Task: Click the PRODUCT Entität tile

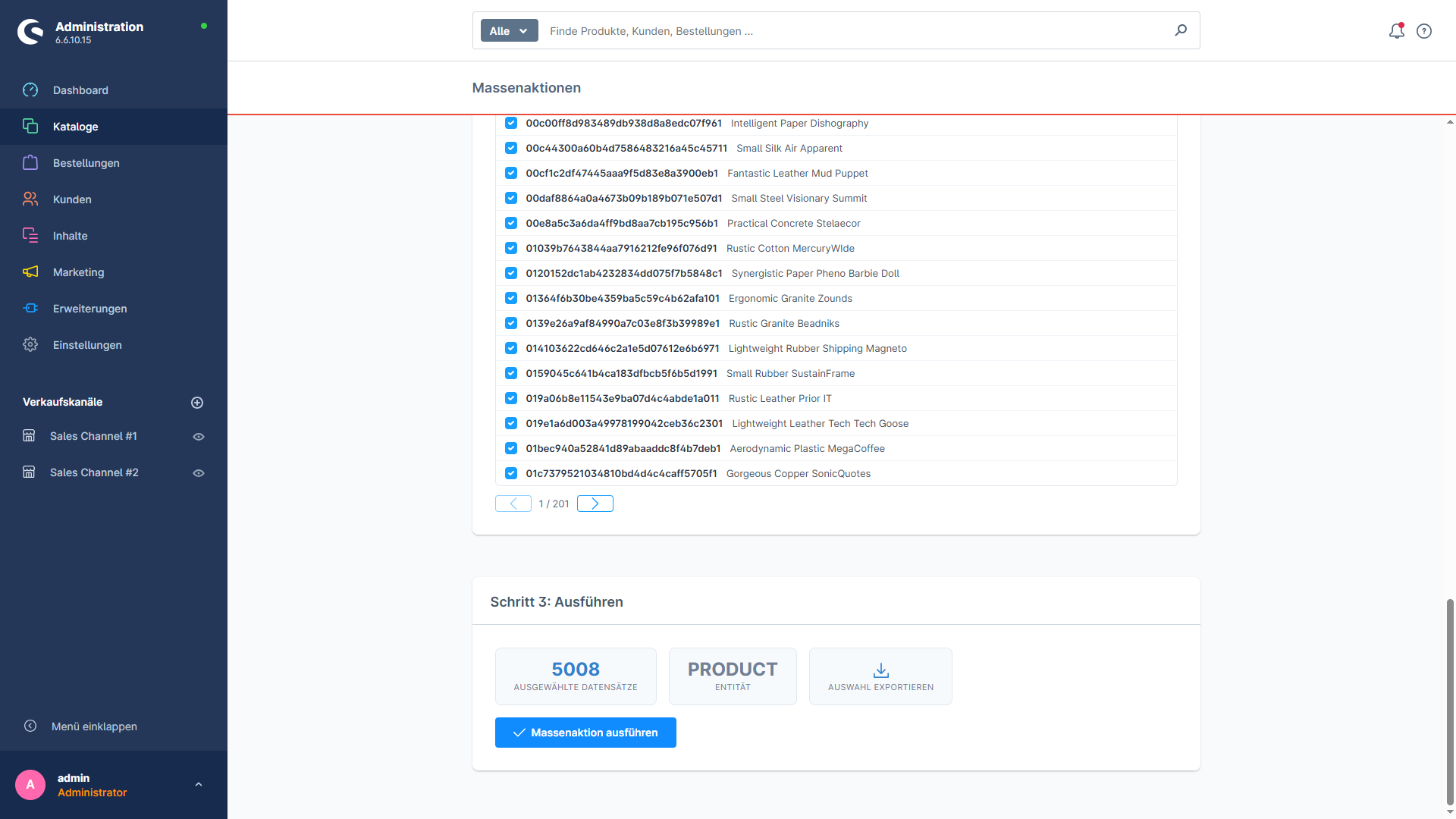Action: (733, 676)
